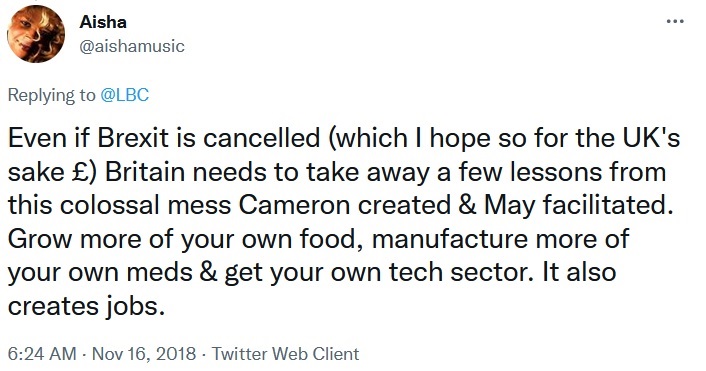Click the word 'manufacture' in the tweet text

449,239
